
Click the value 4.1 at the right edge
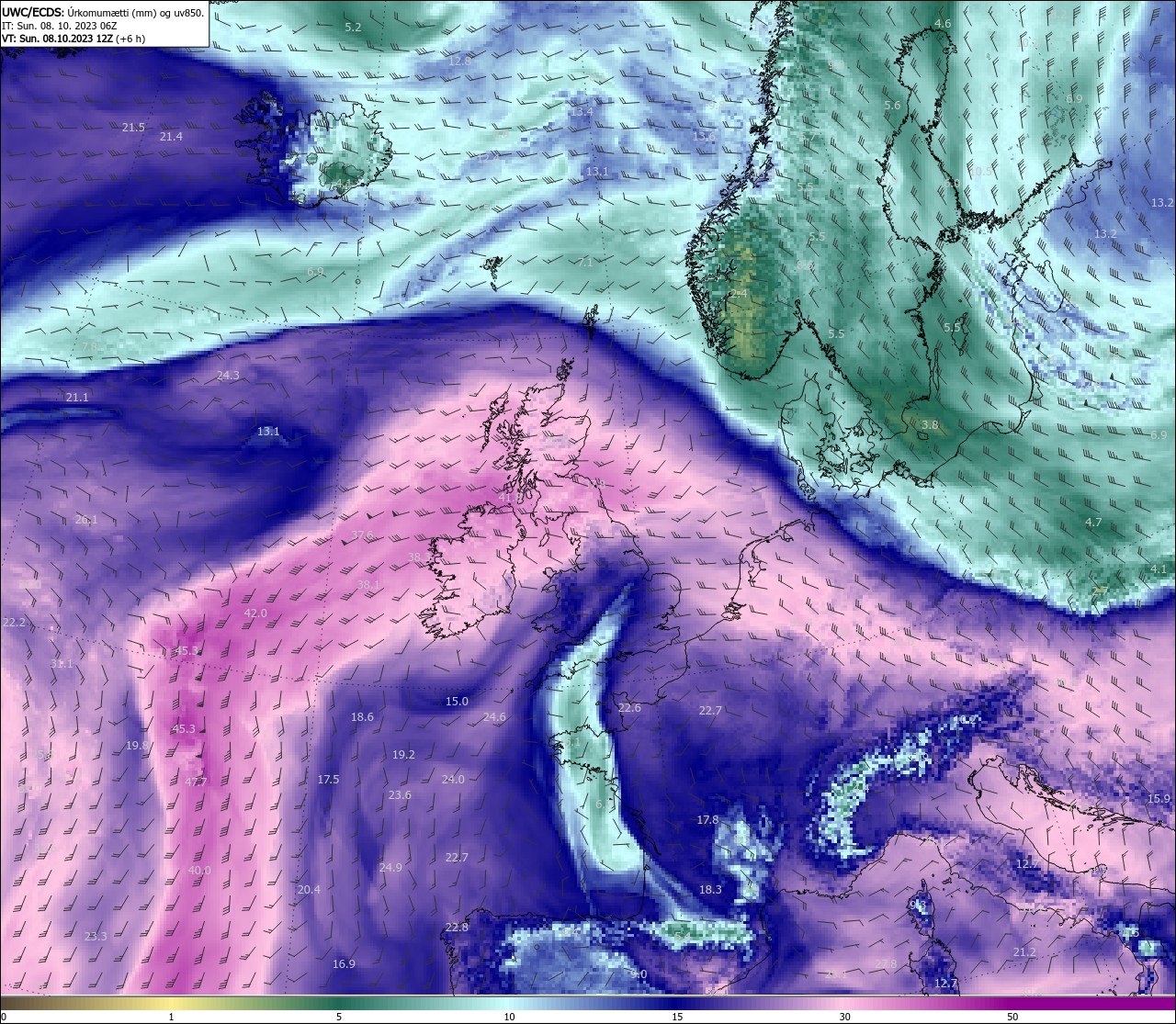click(x=1159, y=568)
